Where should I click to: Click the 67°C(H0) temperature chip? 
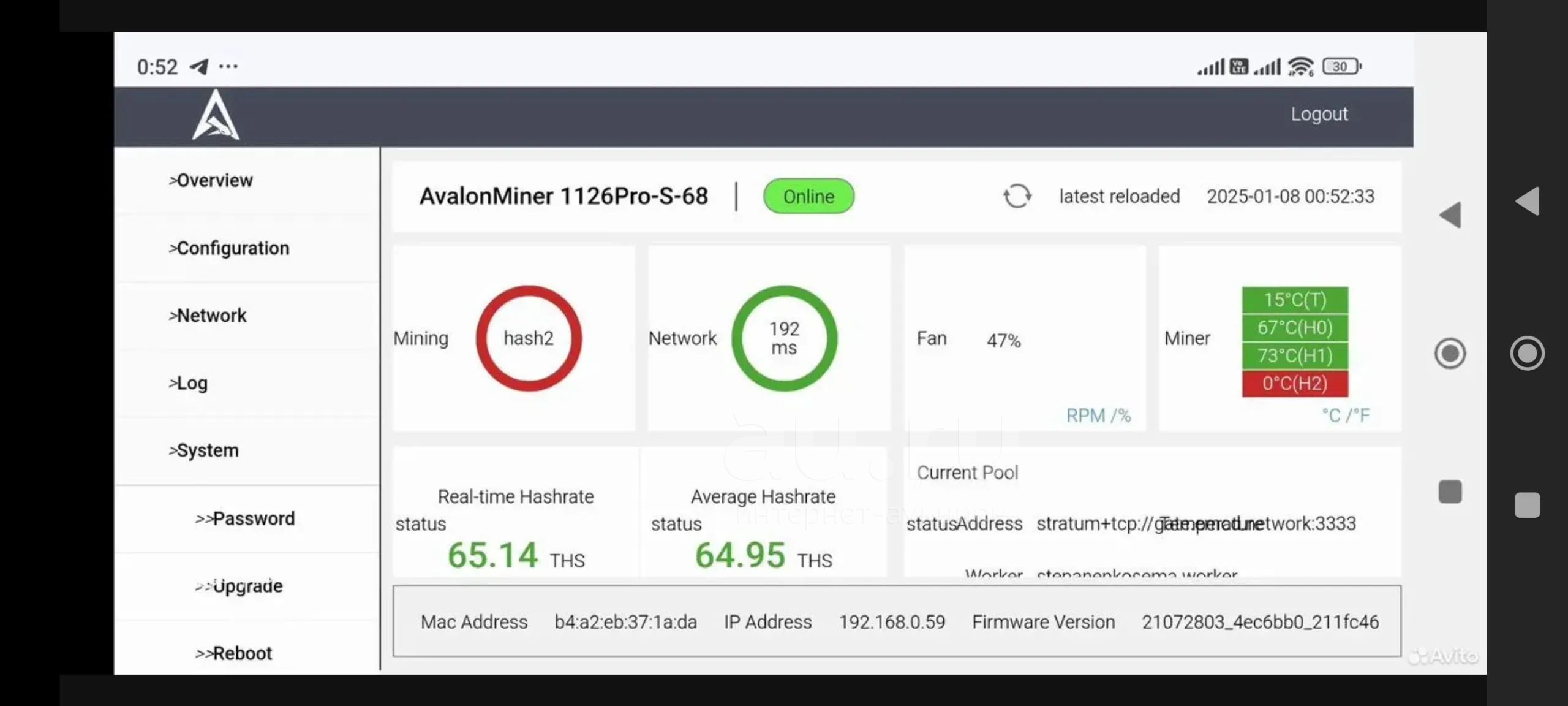[x=1295, y=327]
